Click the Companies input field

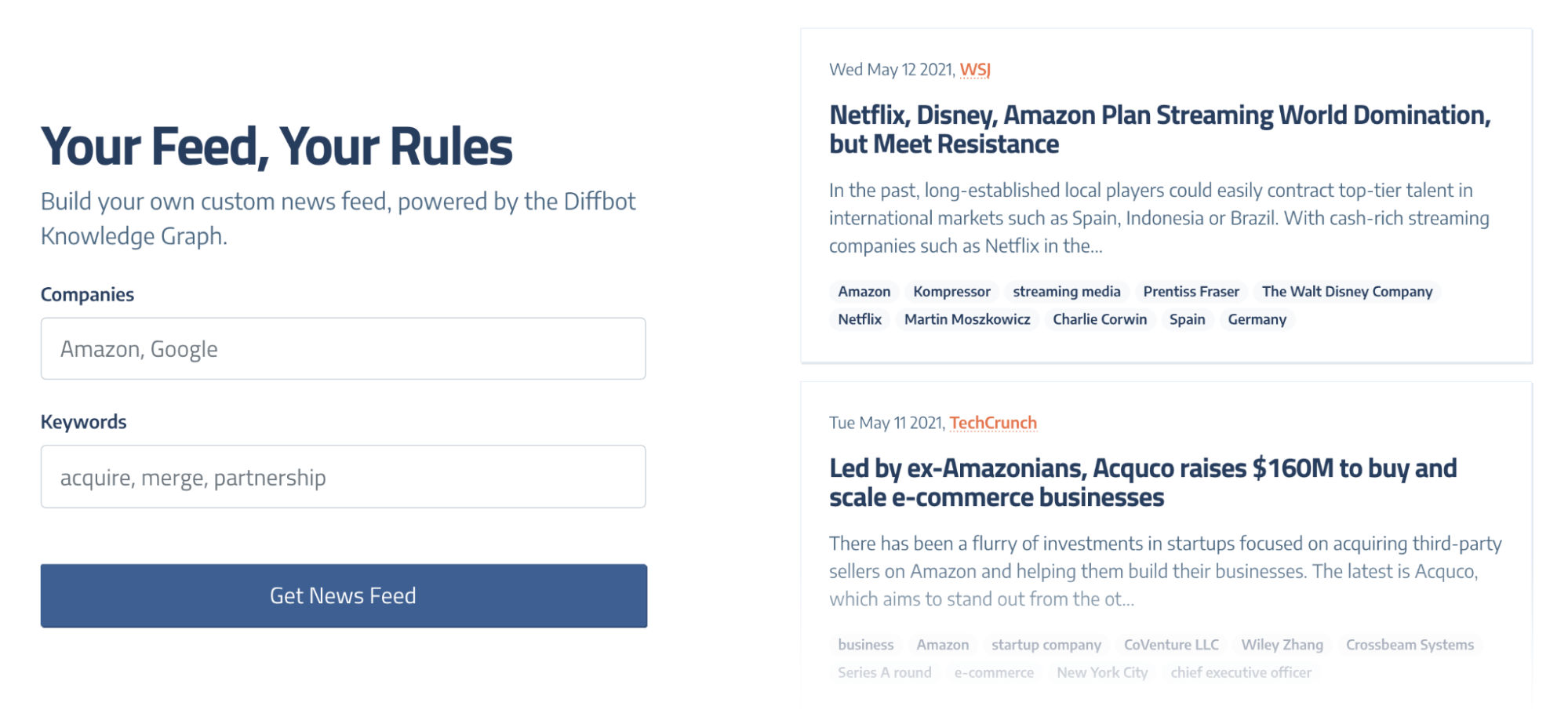(343, 349)
